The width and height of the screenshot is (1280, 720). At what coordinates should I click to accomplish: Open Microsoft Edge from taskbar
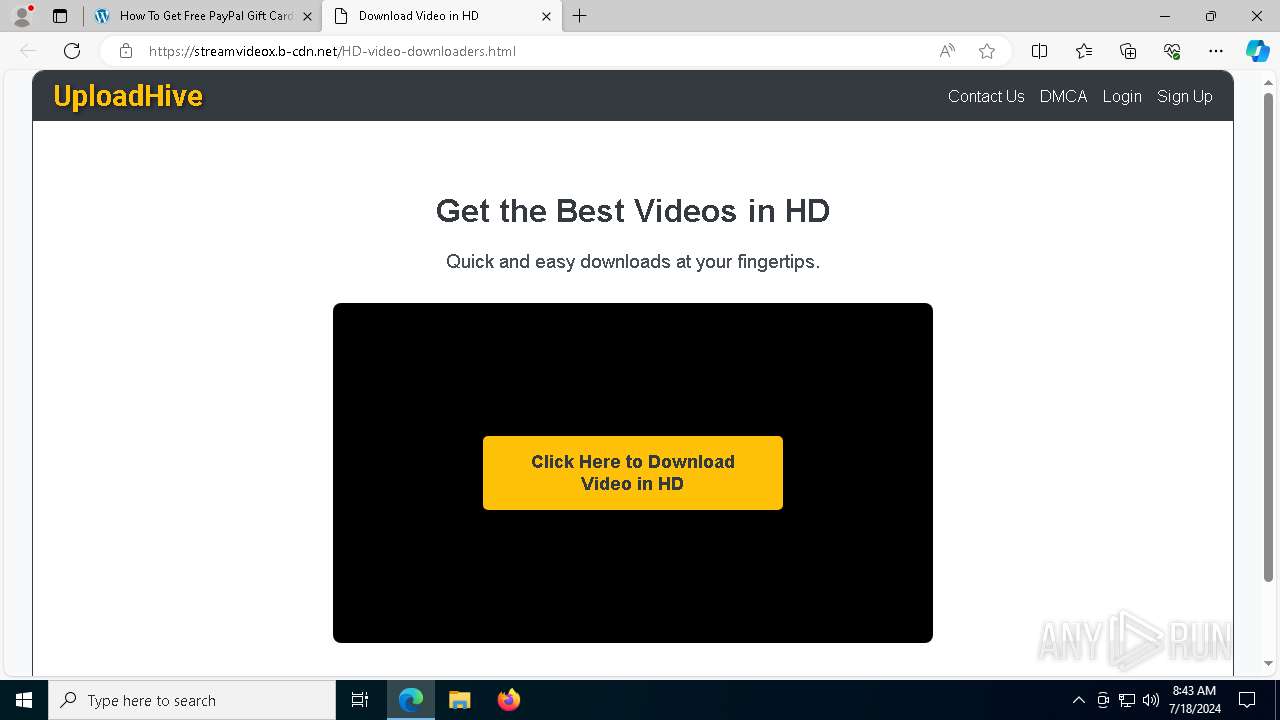click(x=411, y=700)
